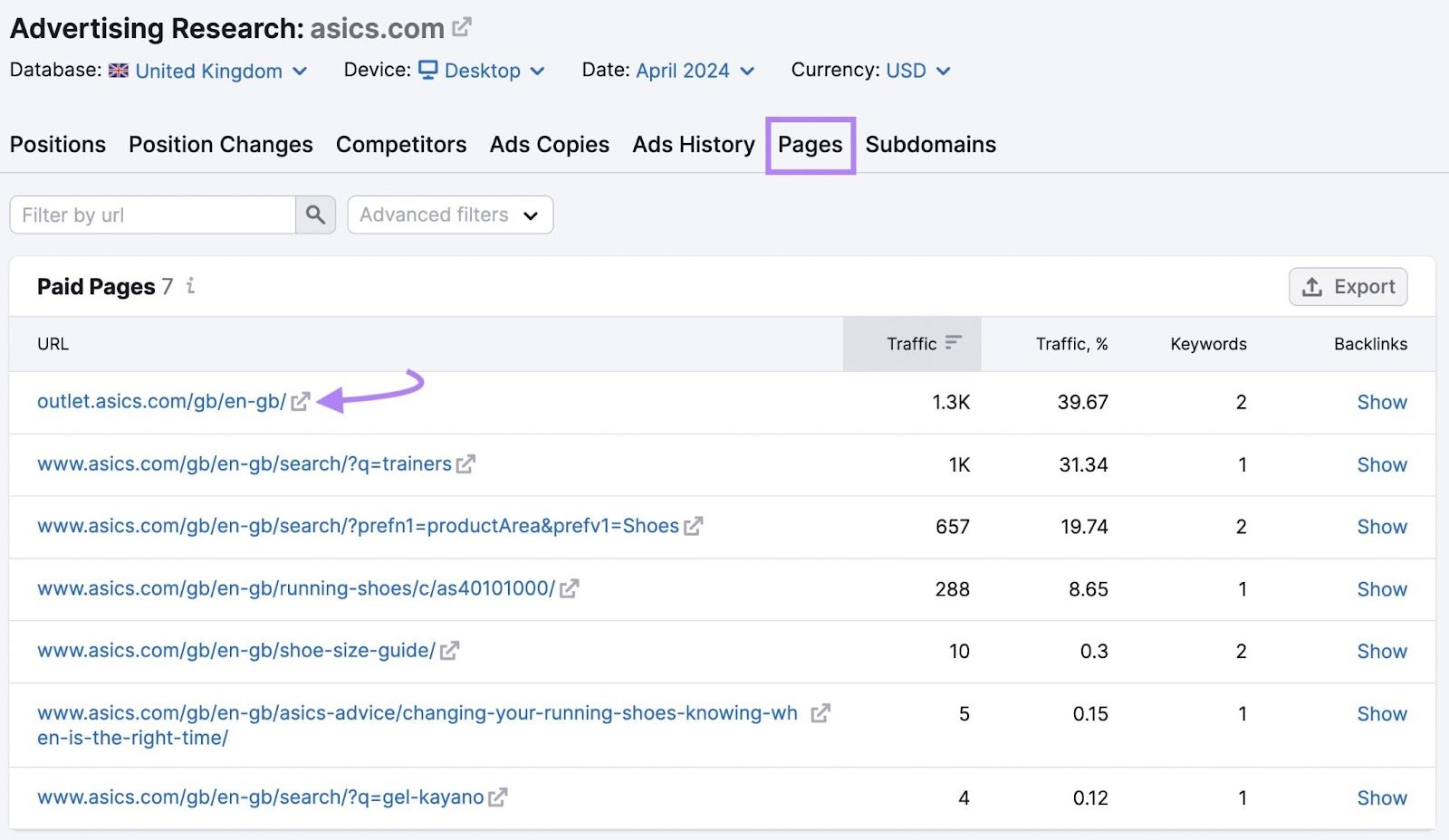Click the external link icon on the gel-kayano row

pos(496,797)
